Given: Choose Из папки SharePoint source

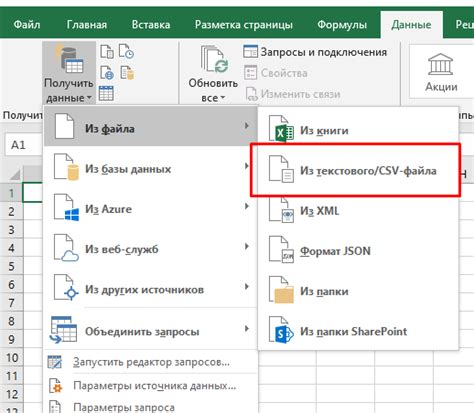Looking at the screenshot, I should click(x=358, y=332).
